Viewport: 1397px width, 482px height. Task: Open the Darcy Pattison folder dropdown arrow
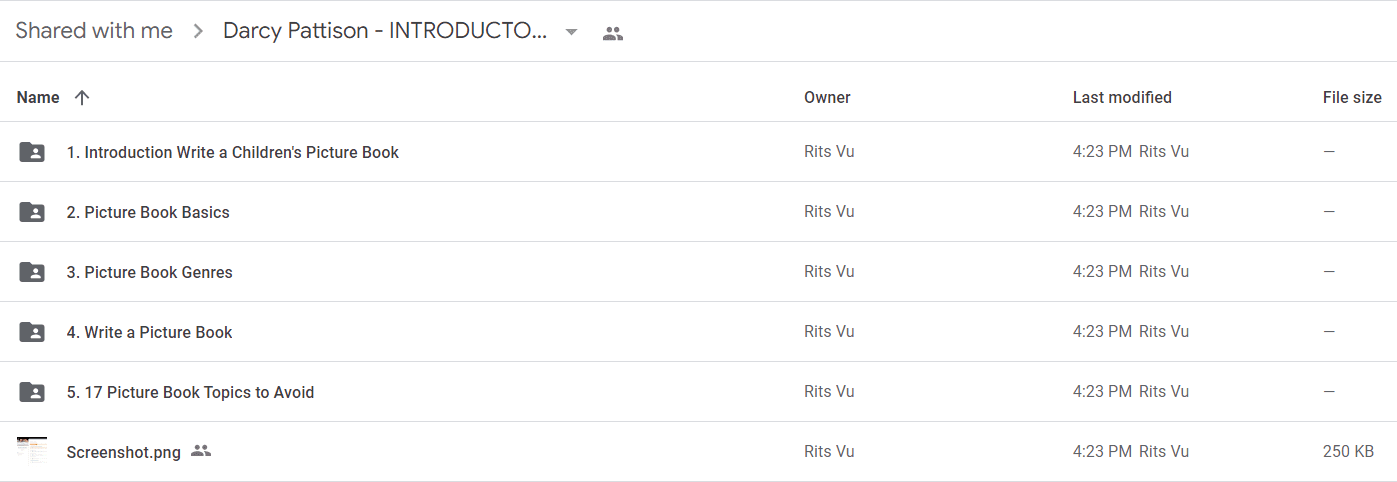tap(571, 32)
